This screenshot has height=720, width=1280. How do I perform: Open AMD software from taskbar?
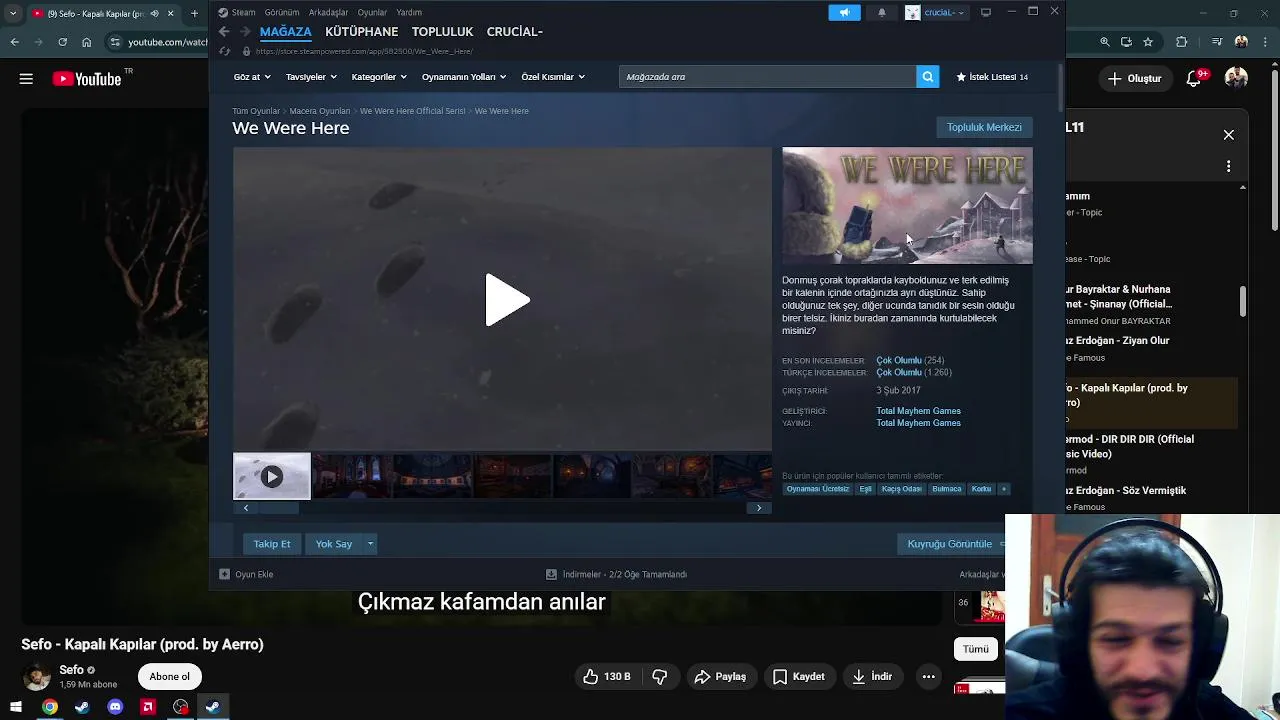point(148,707)
